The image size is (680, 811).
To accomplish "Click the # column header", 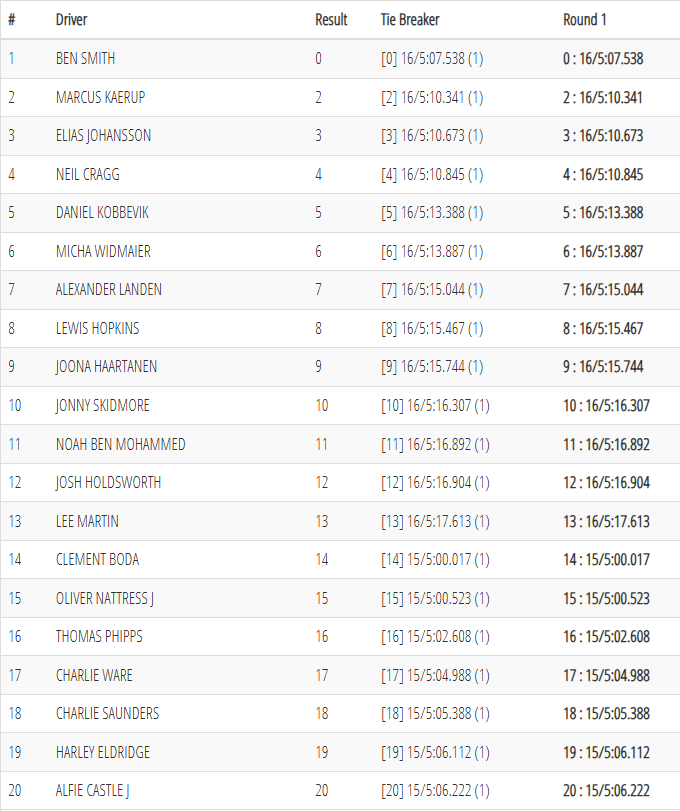I will tap(11, 20).
